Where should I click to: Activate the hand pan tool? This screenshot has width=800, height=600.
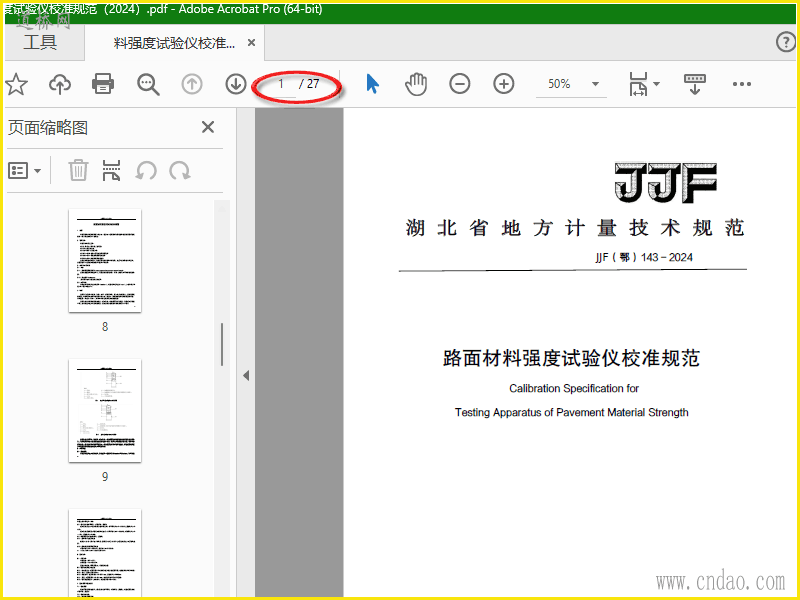coord(416,84)
